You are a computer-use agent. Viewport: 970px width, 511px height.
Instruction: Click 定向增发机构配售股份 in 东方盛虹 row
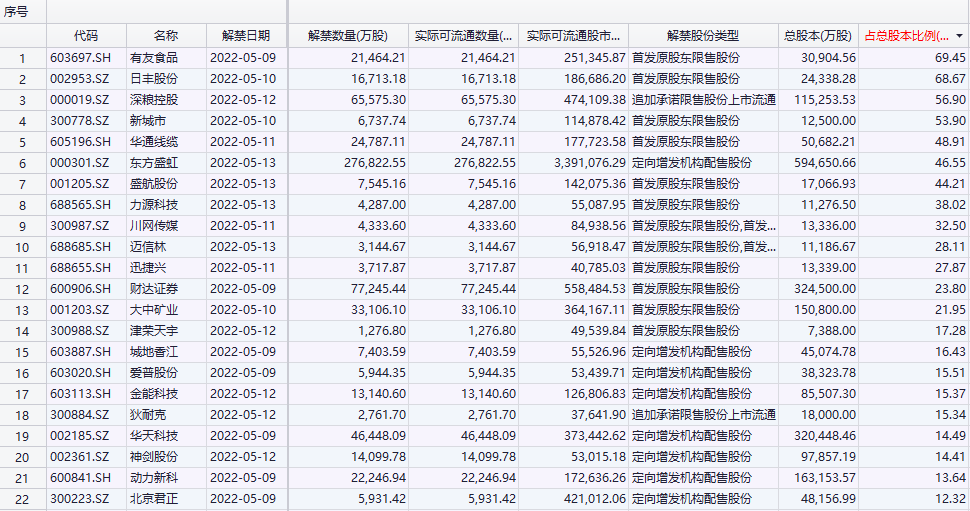click(692, 163)
